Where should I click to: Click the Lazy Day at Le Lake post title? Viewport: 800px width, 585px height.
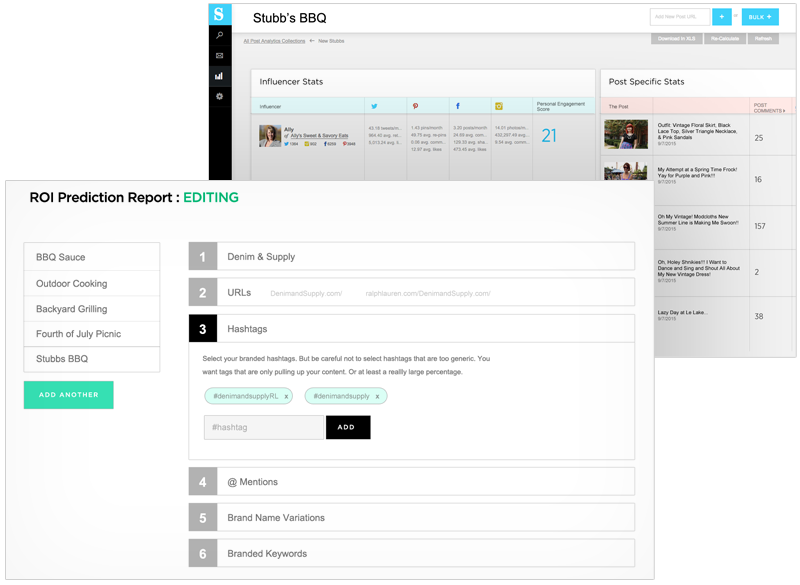coord(682,312)
